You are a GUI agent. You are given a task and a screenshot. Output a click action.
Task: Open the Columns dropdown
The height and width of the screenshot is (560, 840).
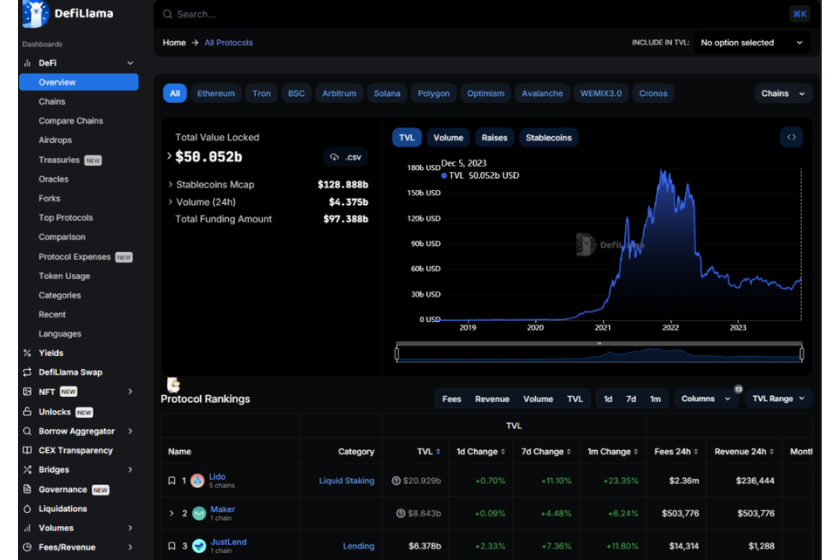[x=706, y=398]
